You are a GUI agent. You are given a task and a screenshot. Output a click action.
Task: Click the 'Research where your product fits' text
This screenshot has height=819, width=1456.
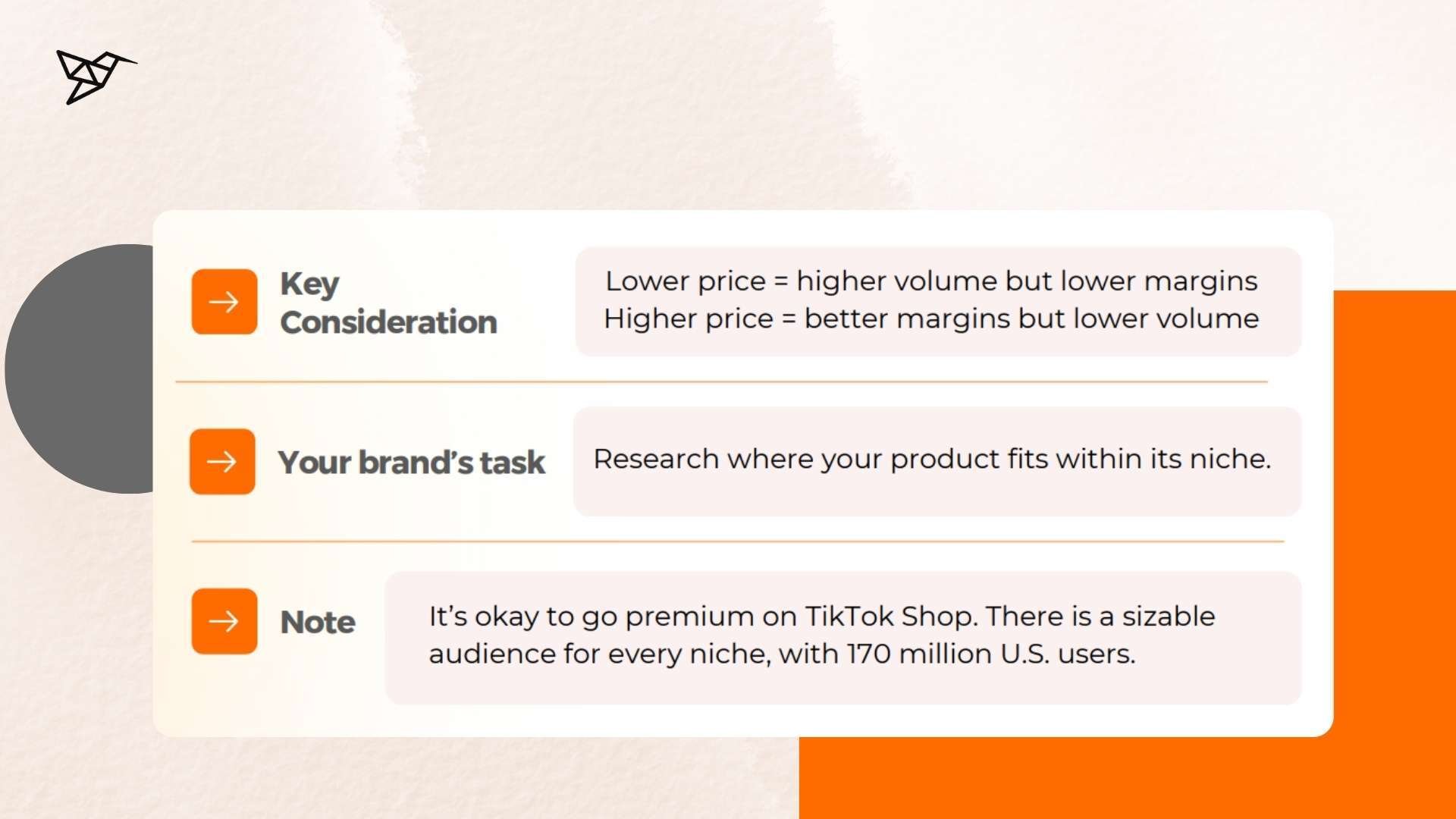pyautogui.click(x=931, y=460)
